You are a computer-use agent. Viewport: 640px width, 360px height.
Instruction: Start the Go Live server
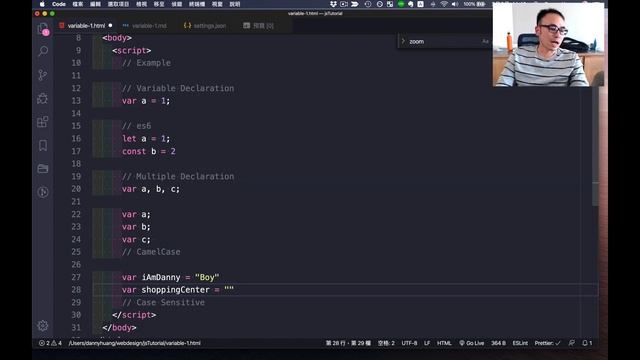tap(471, 343)
